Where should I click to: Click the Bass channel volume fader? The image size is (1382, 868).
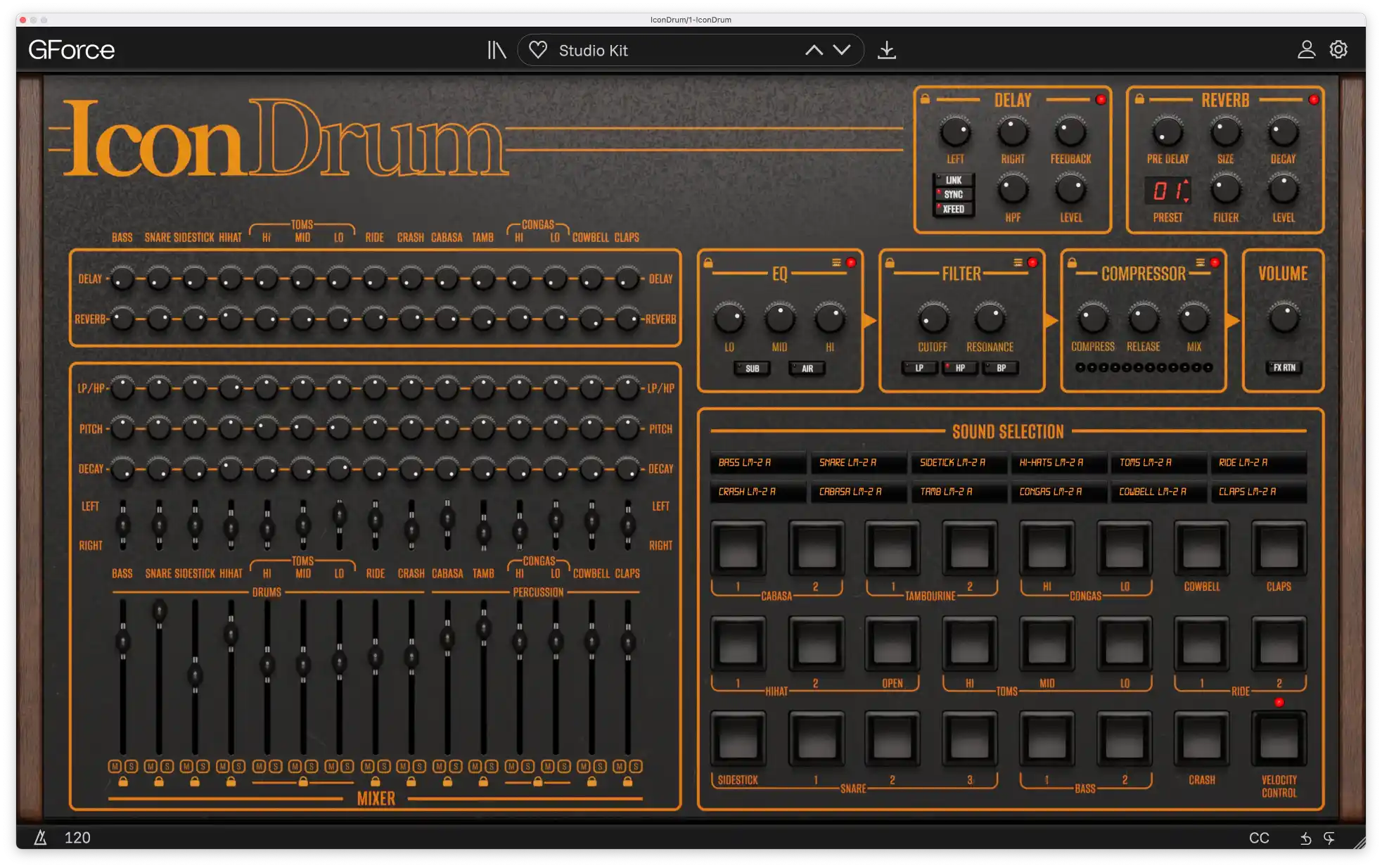tap(122, 642)
